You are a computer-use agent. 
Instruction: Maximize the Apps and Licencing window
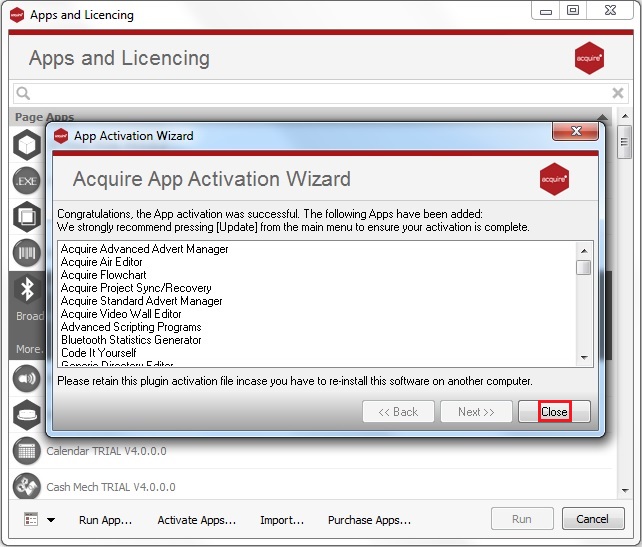click(x=573, y=10)
